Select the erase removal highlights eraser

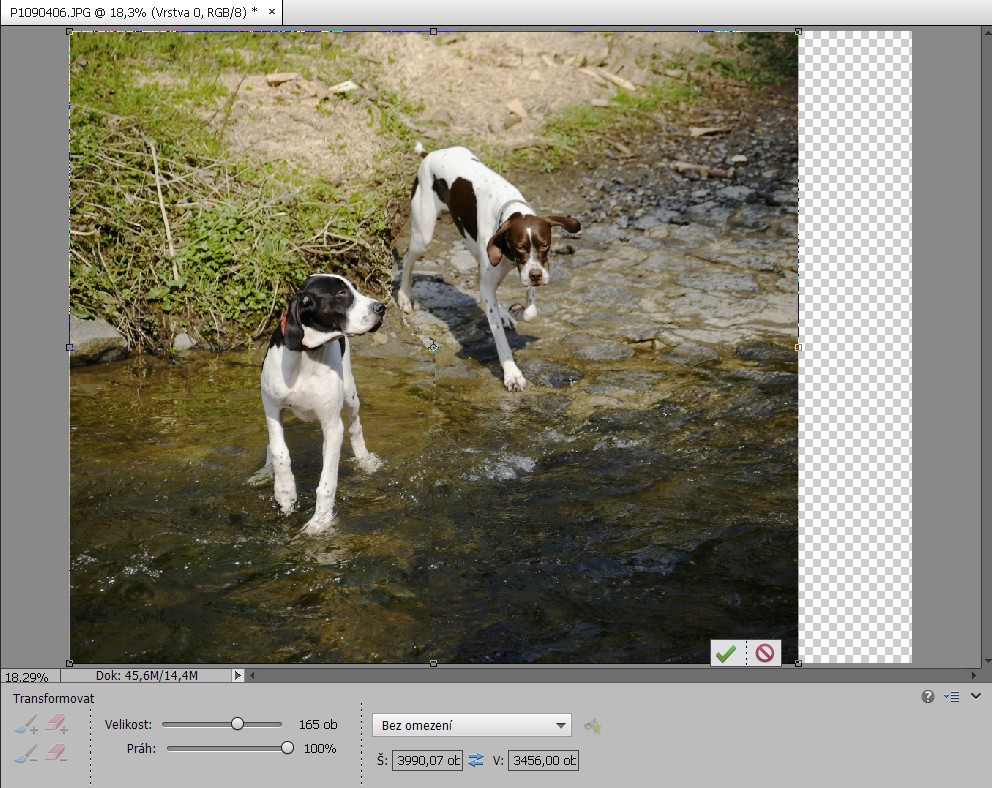(x=56, y=752)
